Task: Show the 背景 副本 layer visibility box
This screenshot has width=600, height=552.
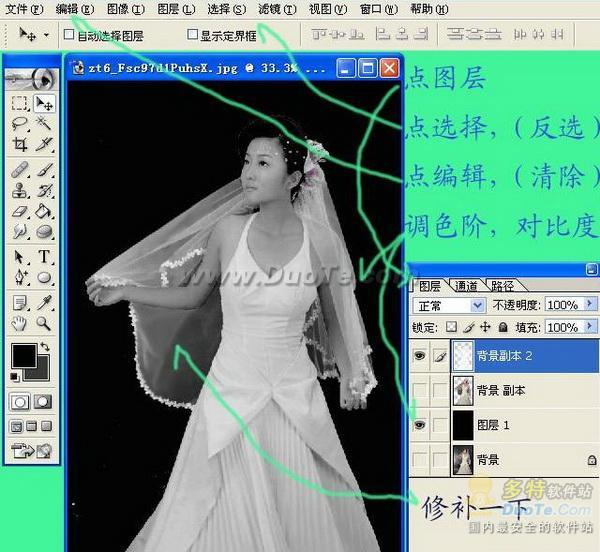Action: [x=420, y=391]
